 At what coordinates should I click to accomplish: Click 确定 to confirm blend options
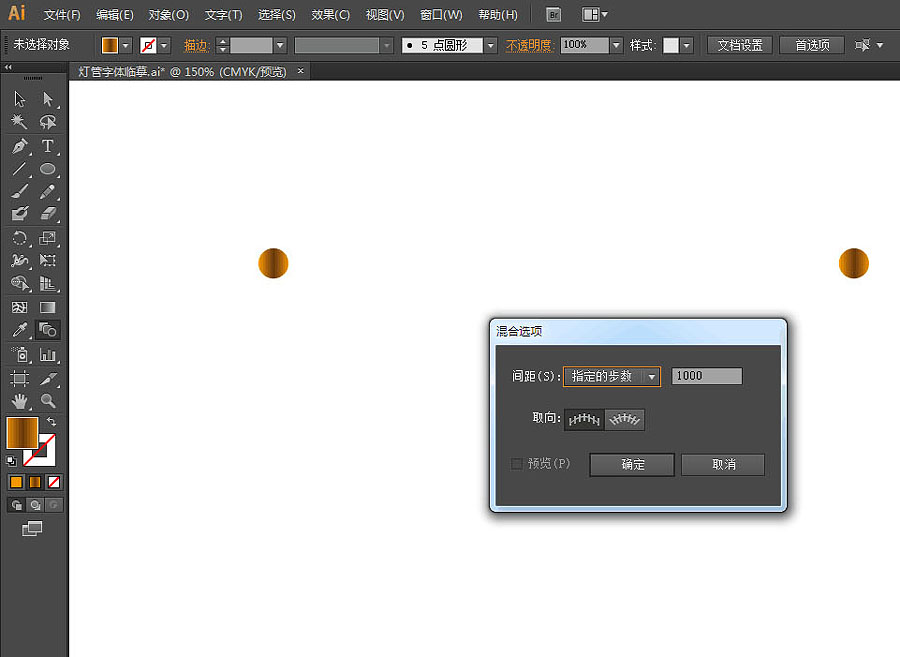(632, 465)
